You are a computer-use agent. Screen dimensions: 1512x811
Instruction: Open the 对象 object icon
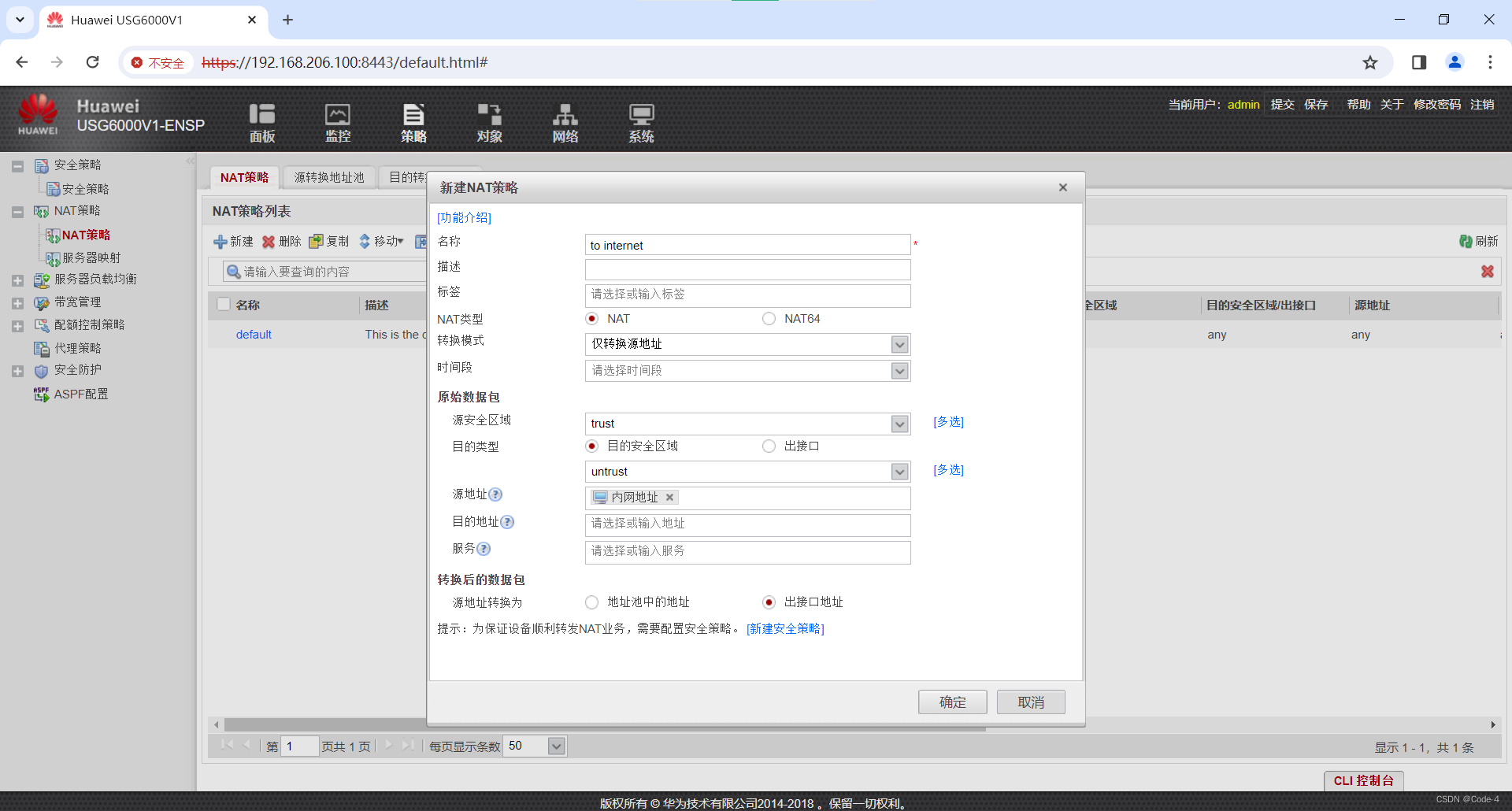(489, 123)
